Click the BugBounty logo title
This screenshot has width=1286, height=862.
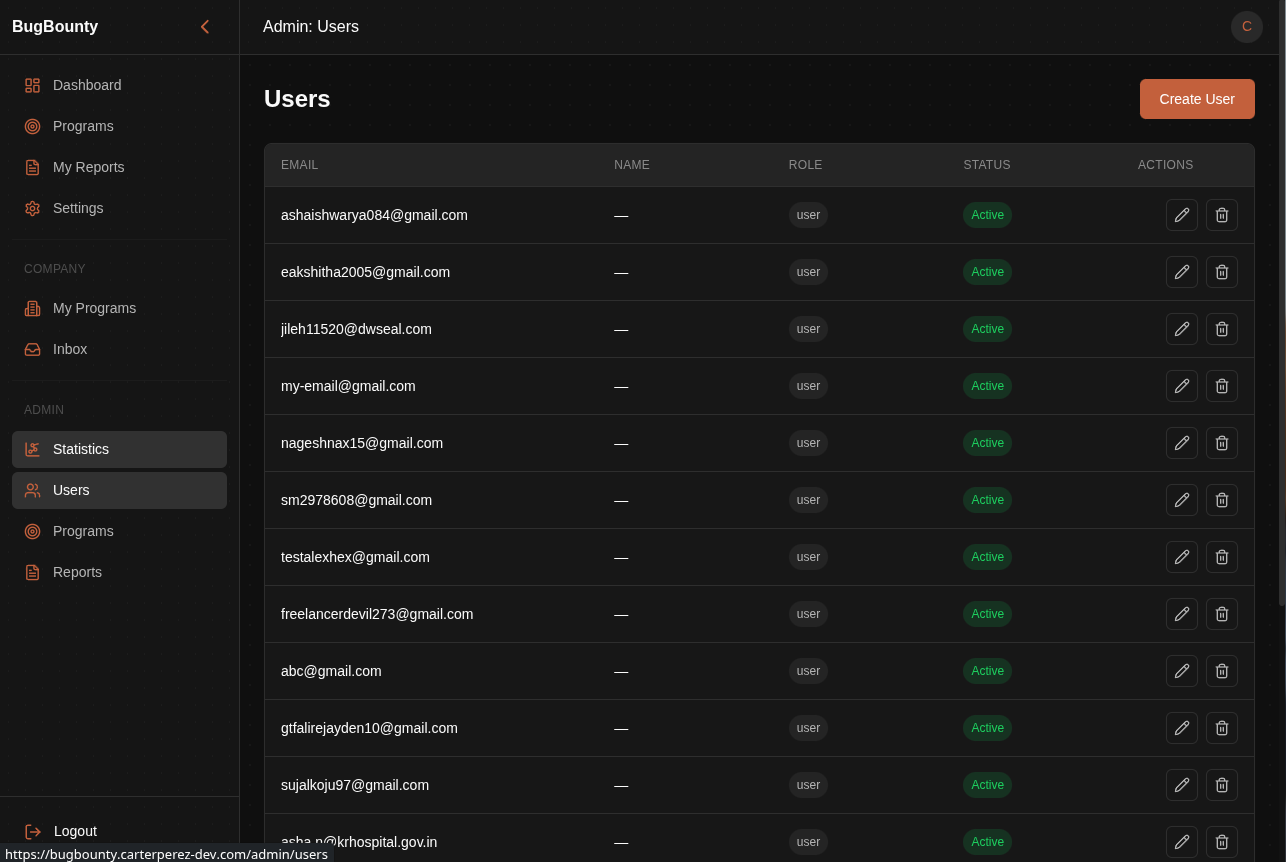55,27
